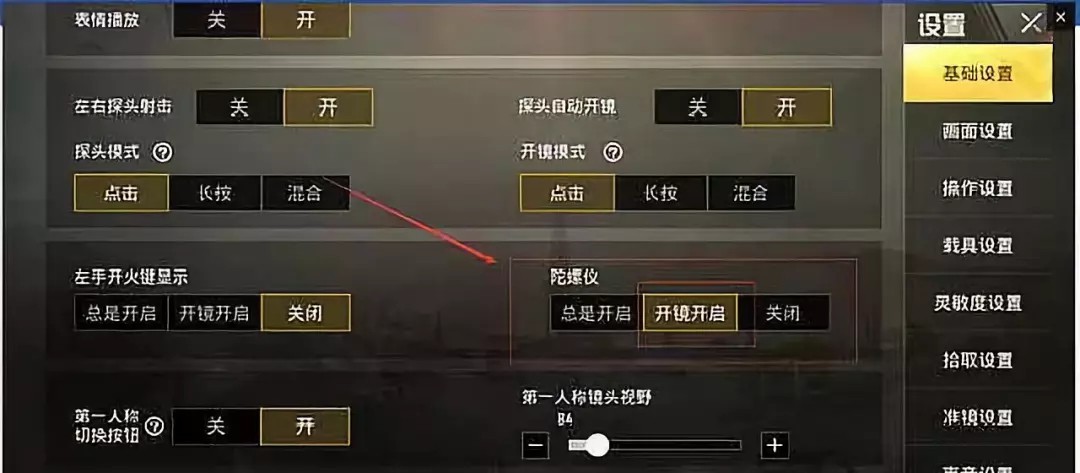Screen dimensions: 1080x473
Task: Click help icon beside 探头模式
Action: (162, 153)
